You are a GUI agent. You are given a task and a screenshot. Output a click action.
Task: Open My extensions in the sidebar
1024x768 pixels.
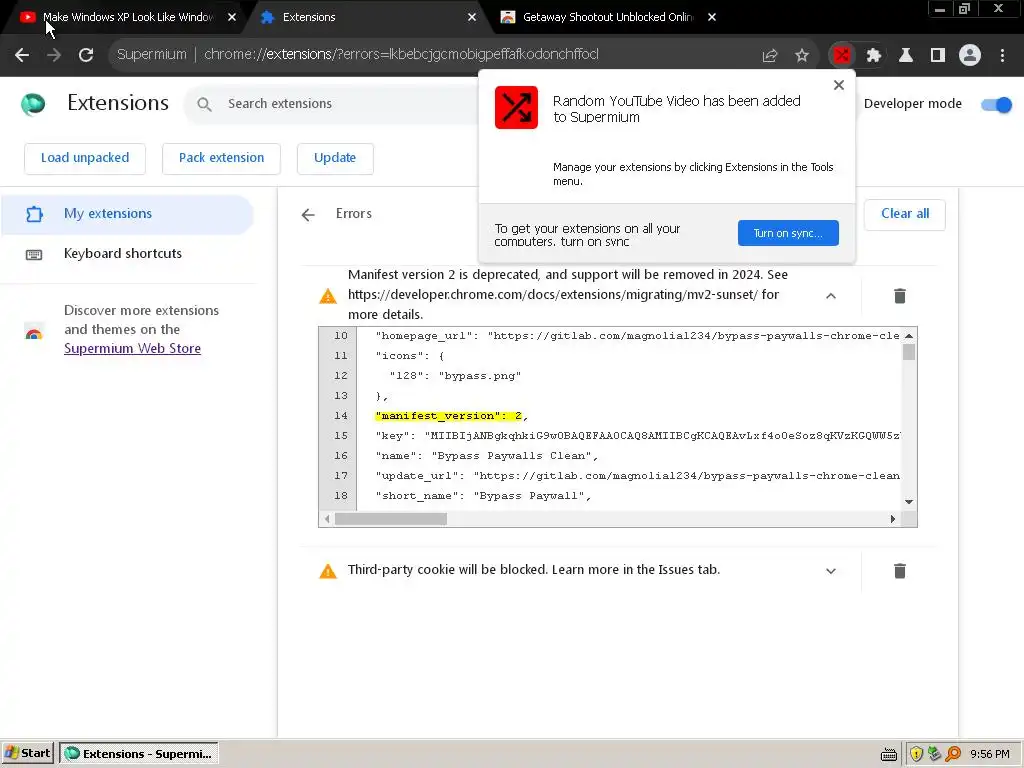[127, 214]
